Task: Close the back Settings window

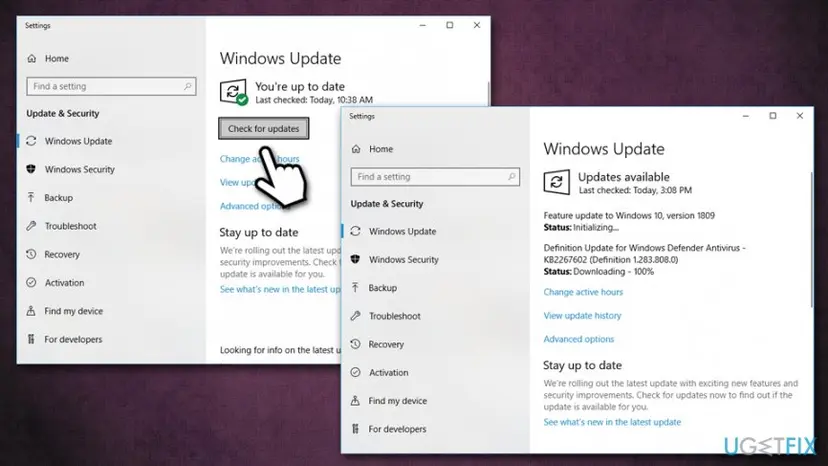Action: [x=477, y=25]
